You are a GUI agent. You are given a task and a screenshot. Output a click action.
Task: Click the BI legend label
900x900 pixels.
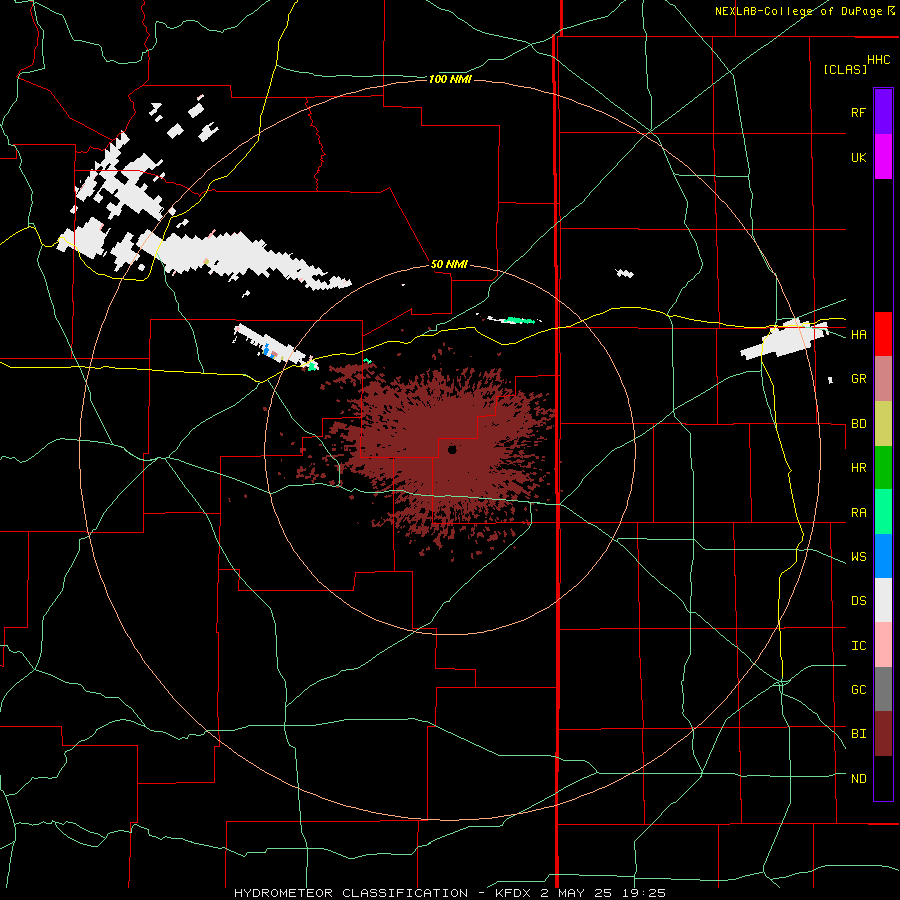pyautogui.click(x=858, y=734)
